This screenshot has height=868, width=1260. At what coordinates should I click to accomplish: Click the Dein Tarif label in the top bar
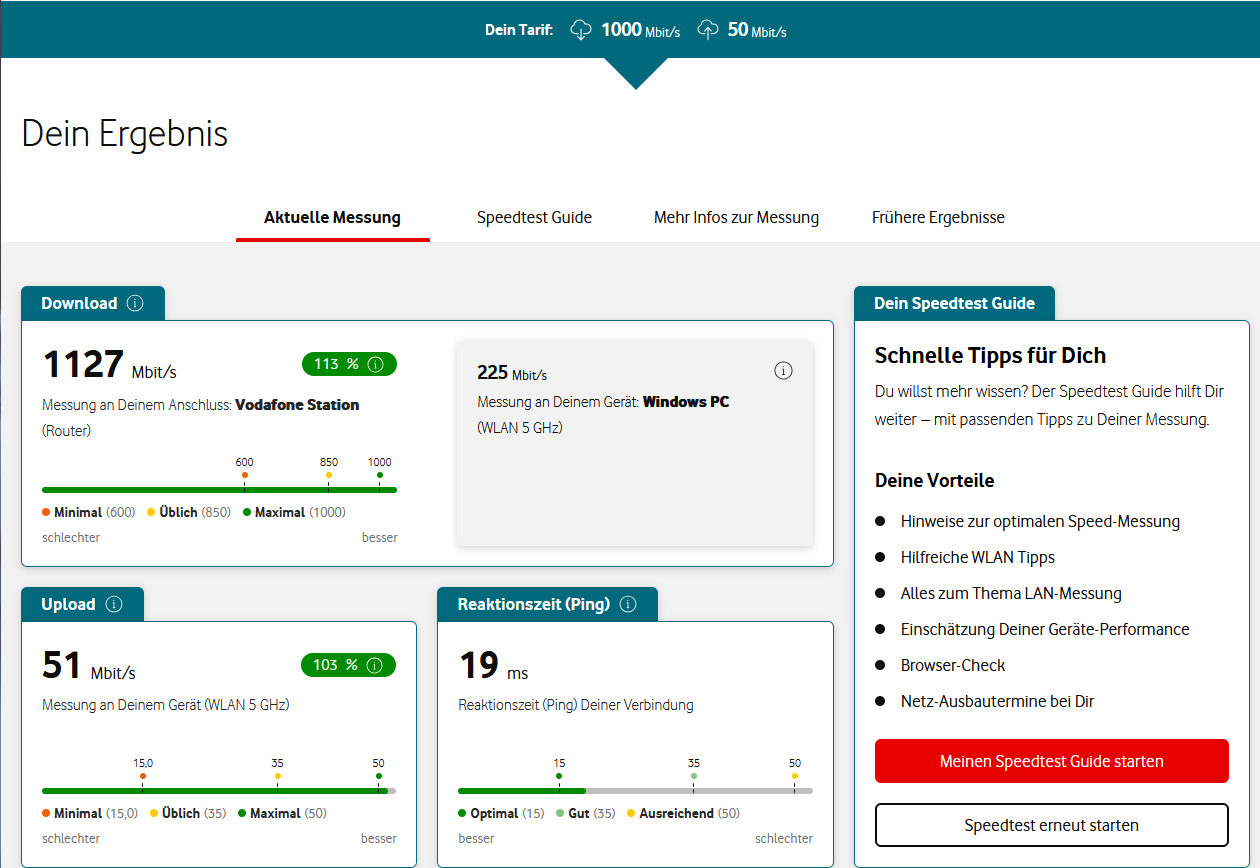coord(519,30)
